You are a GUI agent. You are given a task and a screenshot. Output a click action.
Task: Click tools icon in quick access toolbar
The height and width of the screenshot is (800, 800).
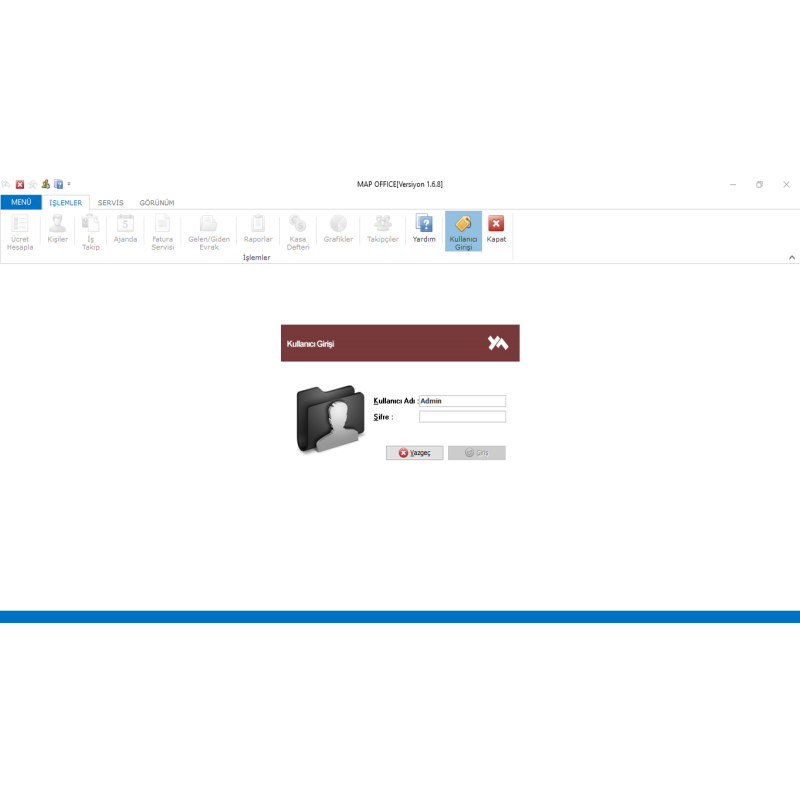point(33,184)
